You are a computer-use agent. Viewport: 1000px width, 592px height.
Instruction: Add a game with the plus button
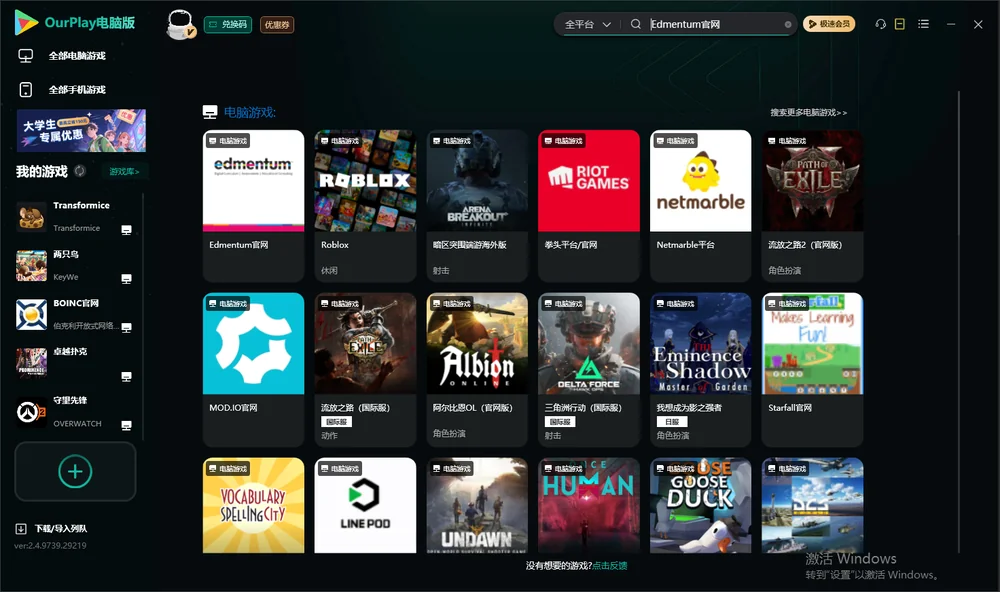point(75,471)
